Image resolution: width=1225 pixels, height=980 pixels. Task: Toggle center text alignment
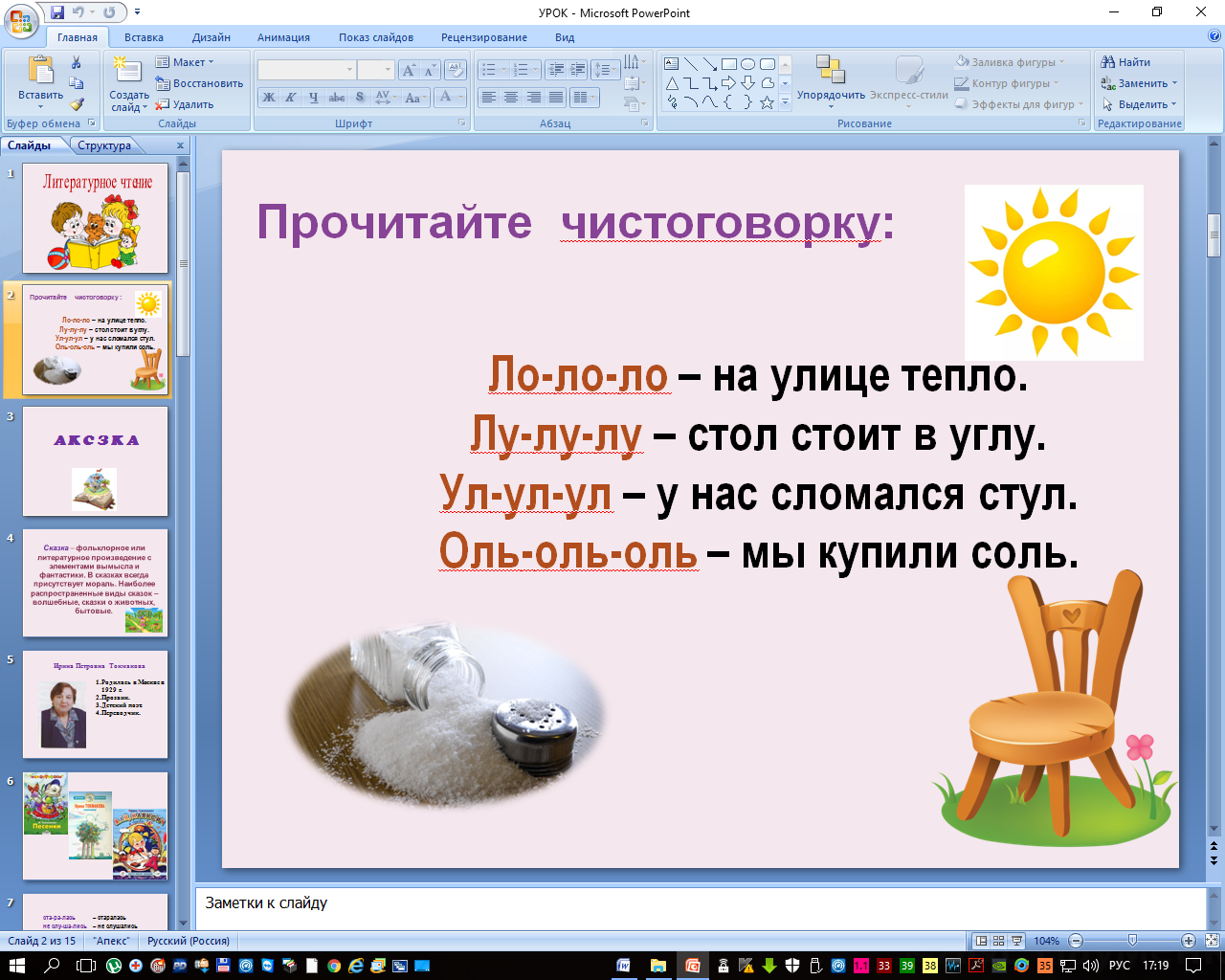(511, 98)
